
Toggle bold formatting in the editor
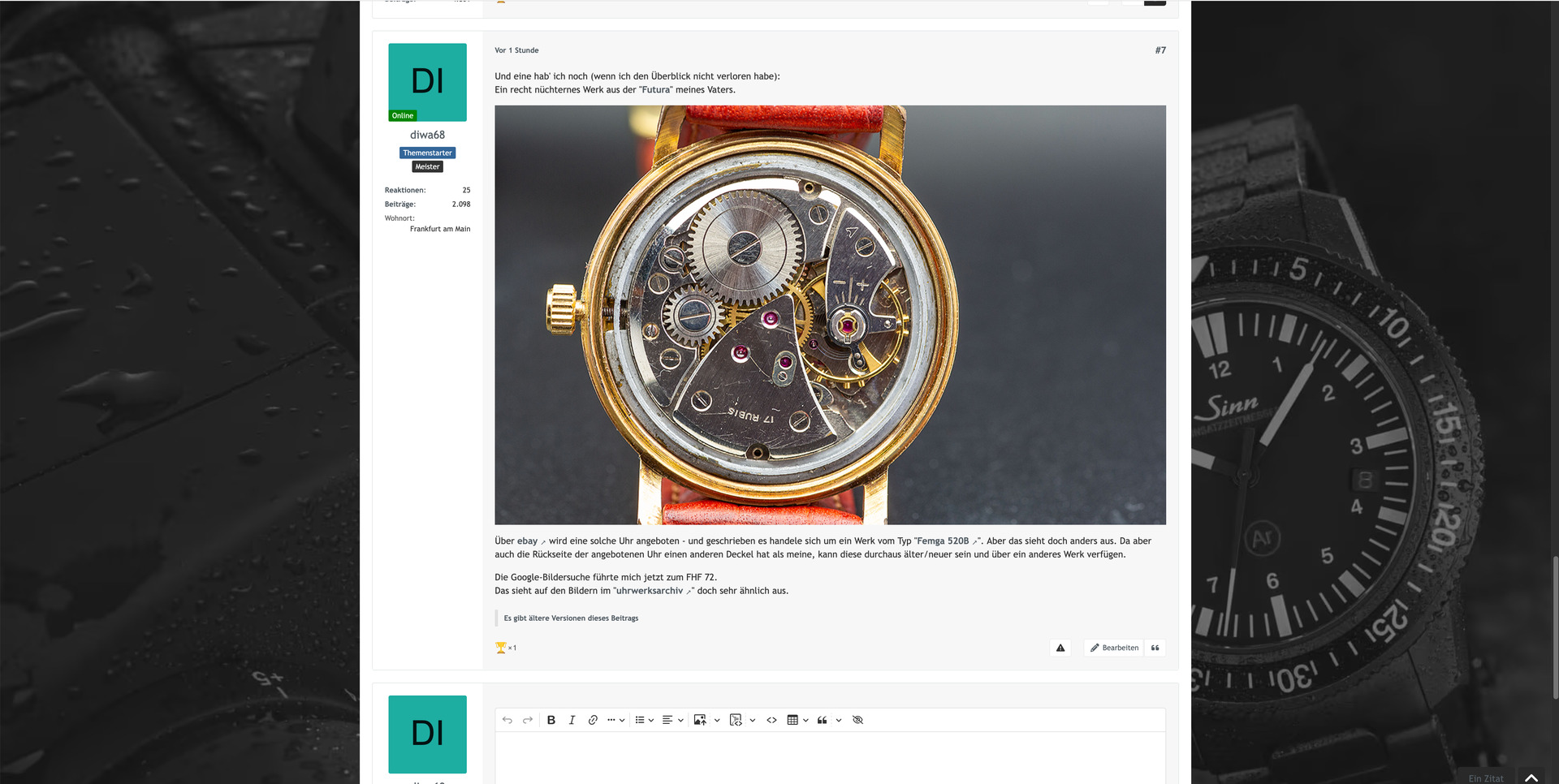551,720
